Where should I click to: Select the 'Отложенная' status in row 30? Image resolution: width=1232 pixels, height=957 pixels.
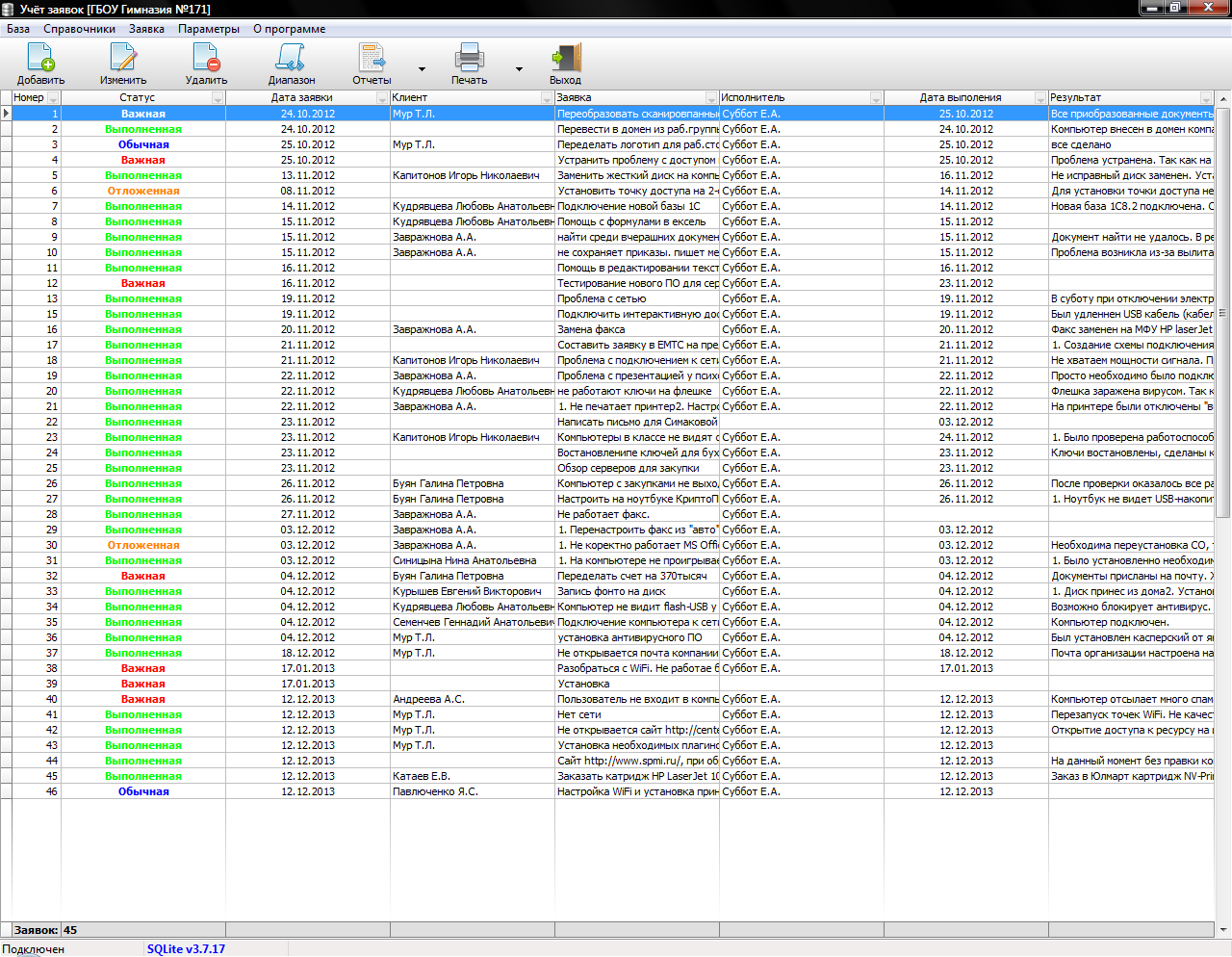[143, 545]
